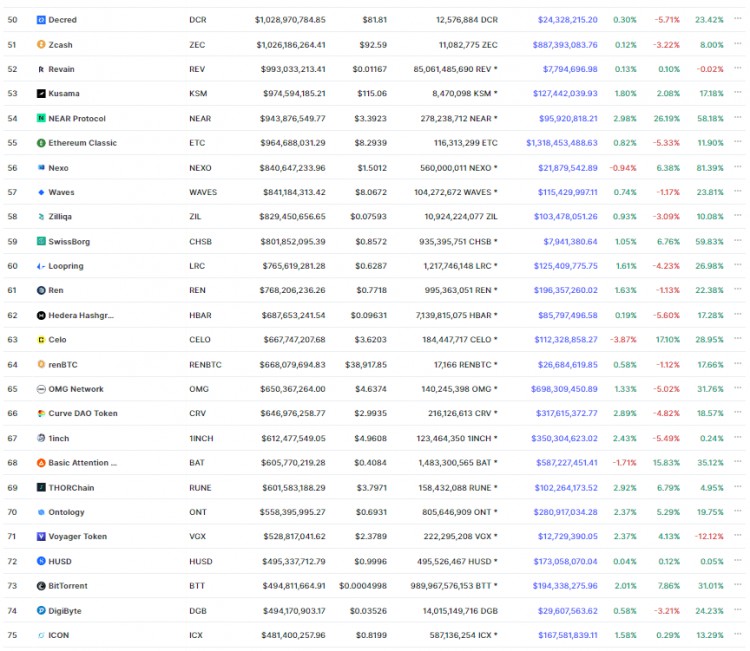Open the three-dot menu on Loopring row
750x651 pixels.
[x=738, y=264]
